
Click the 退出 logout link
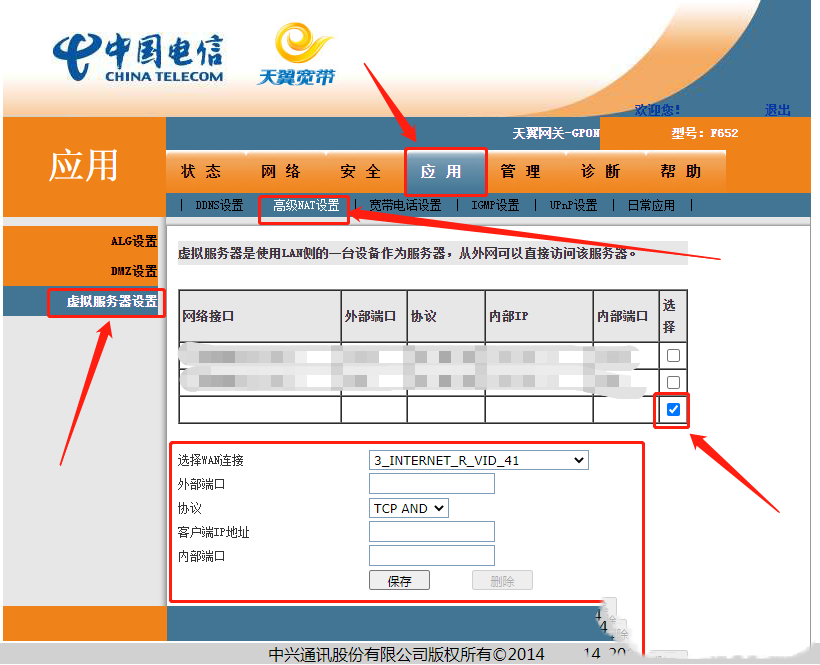(x=778, y=110)
